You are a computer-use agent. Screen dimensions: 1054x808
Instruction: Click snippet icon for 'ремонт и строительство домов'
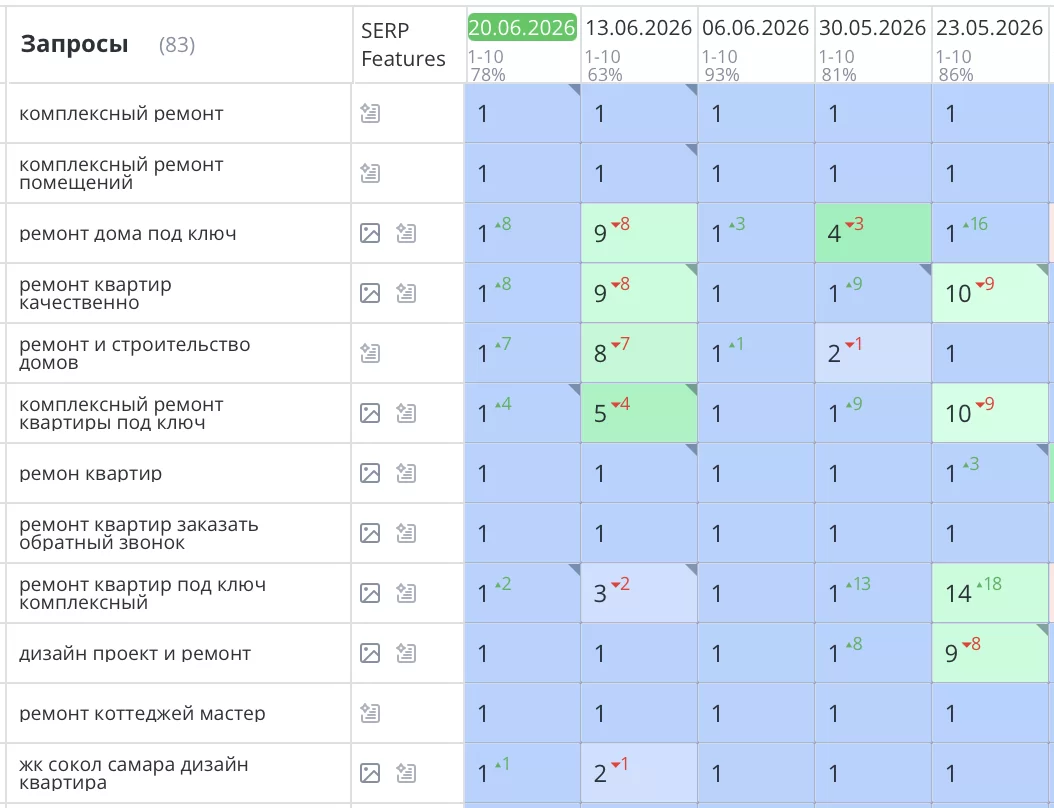click(370, 353)
